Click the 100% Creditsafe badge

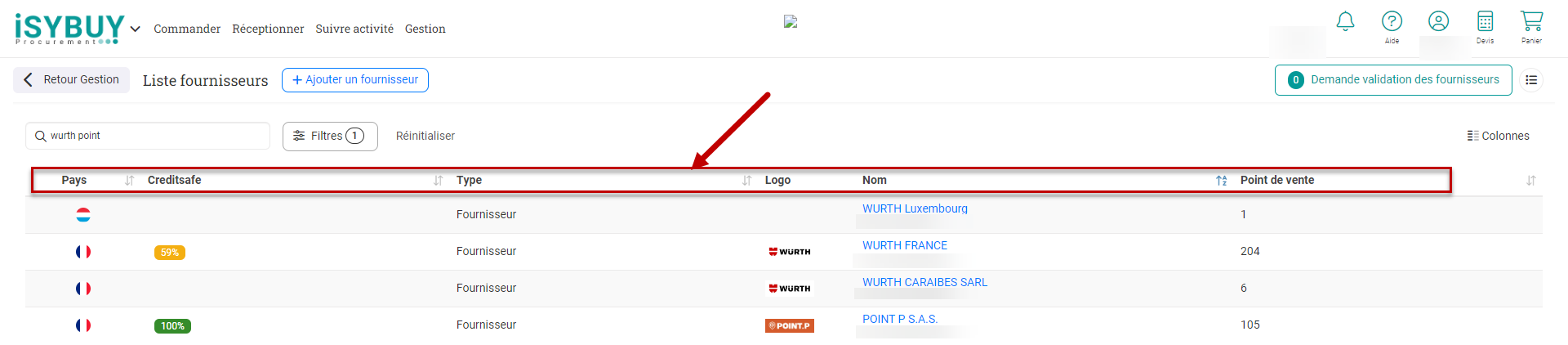(172, 326)
